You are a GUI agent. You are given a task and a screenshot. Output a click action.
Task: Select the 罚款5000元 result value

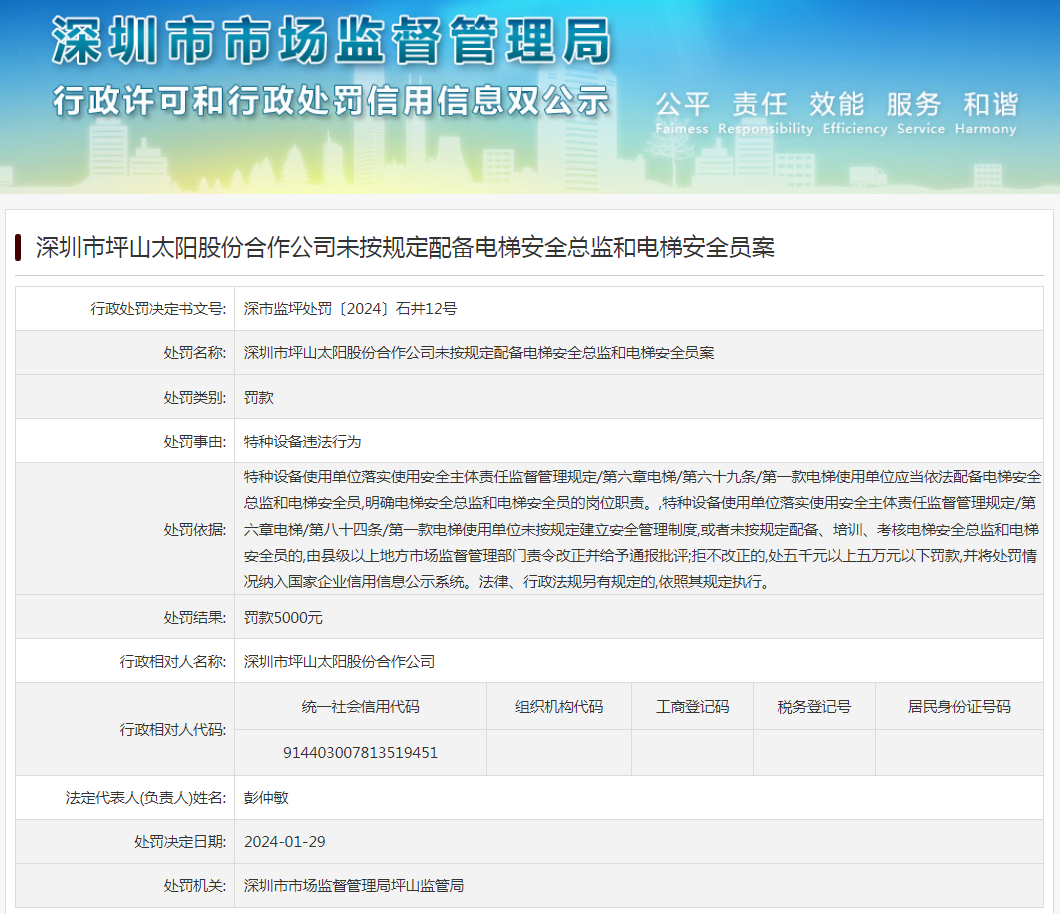[283, 617]
